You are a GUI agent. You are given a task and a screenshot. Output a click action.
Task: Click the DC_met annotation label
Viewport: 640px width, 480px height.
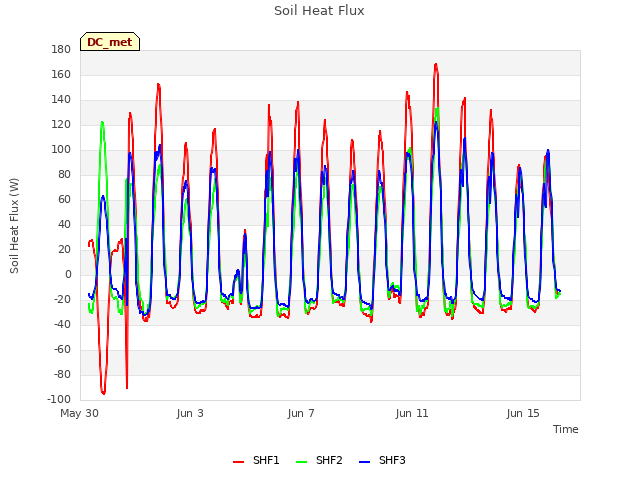(x=110, y=42)
